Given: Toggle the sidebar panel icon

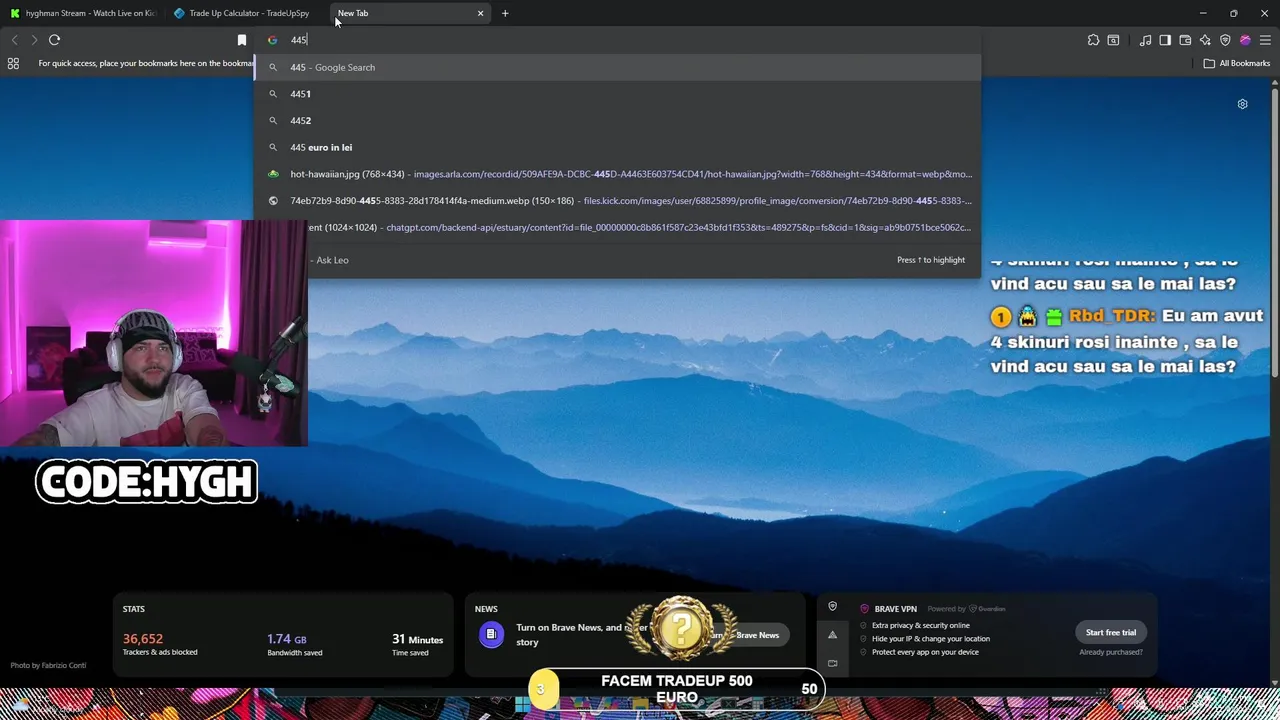Looking at the screenshot, I should [1165, 40].
